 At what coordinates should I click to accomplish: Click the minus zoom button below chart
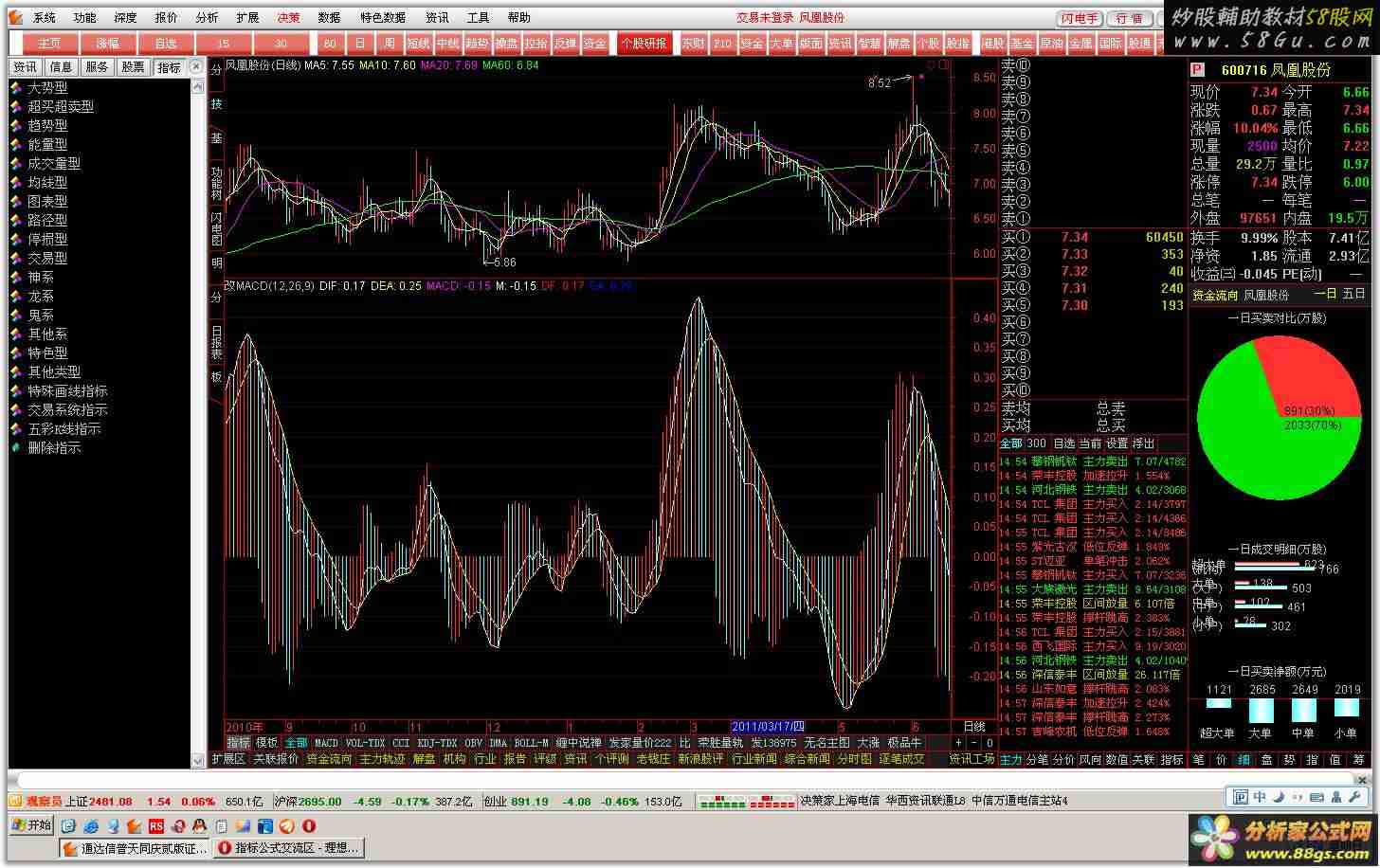pos(974,743)
